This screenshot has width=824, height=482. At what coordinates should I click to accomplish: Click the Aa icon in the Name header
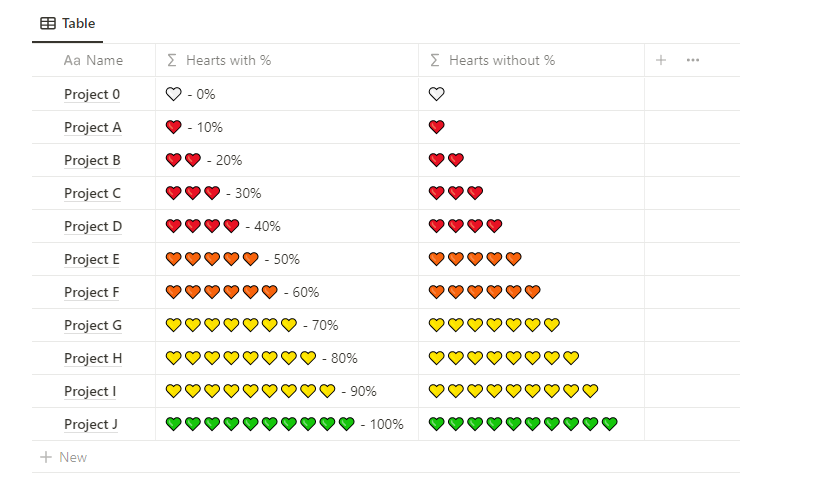click(x=72, y=60)
